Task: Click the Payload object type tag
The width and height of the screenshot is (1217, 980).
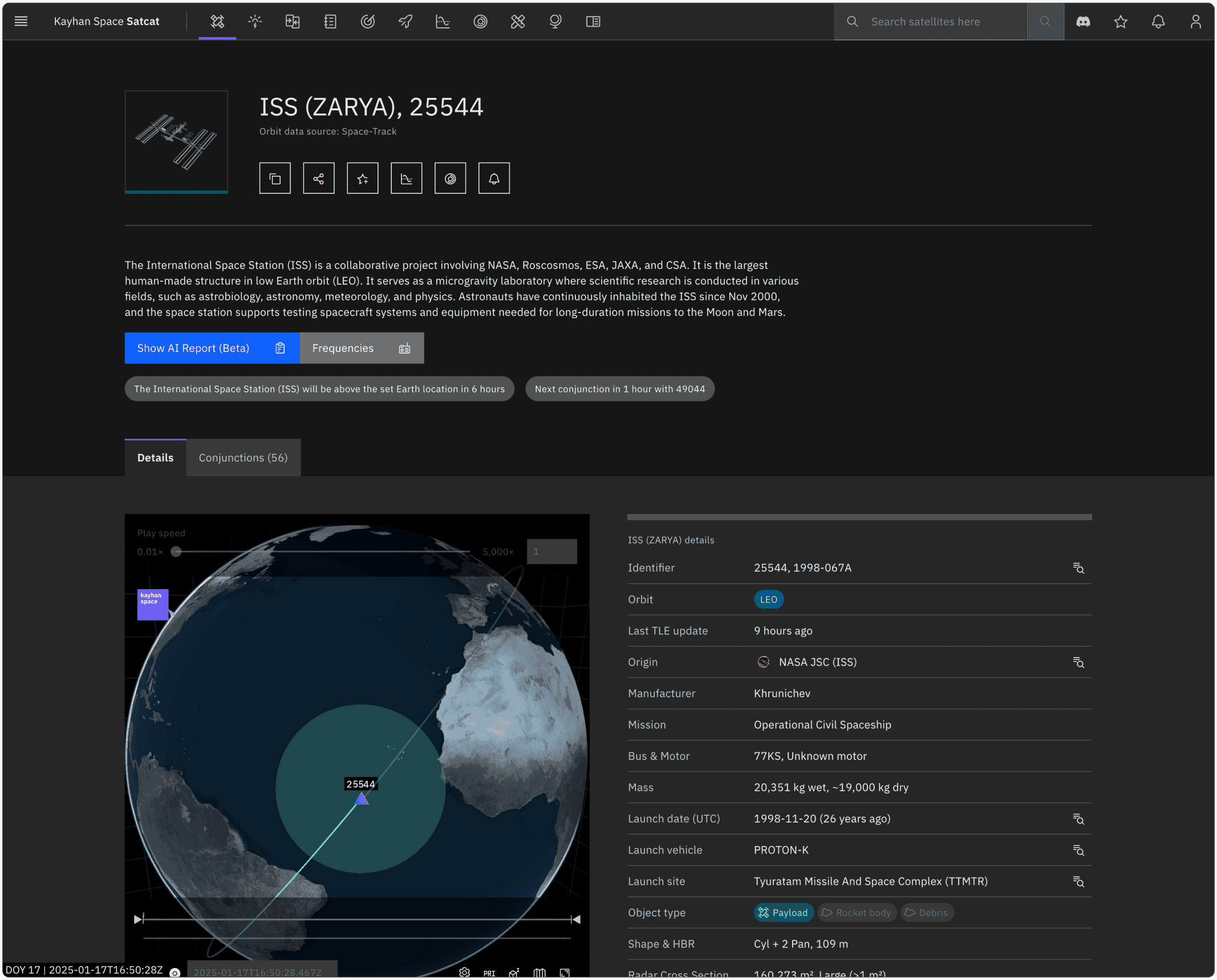Action: [x=784, y=913]
